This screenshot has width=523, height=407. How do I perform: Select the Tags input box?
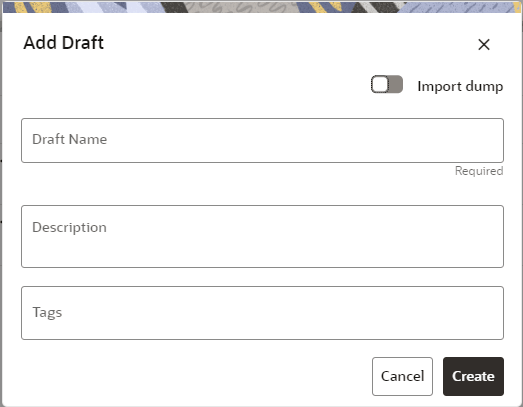point(263,313)
